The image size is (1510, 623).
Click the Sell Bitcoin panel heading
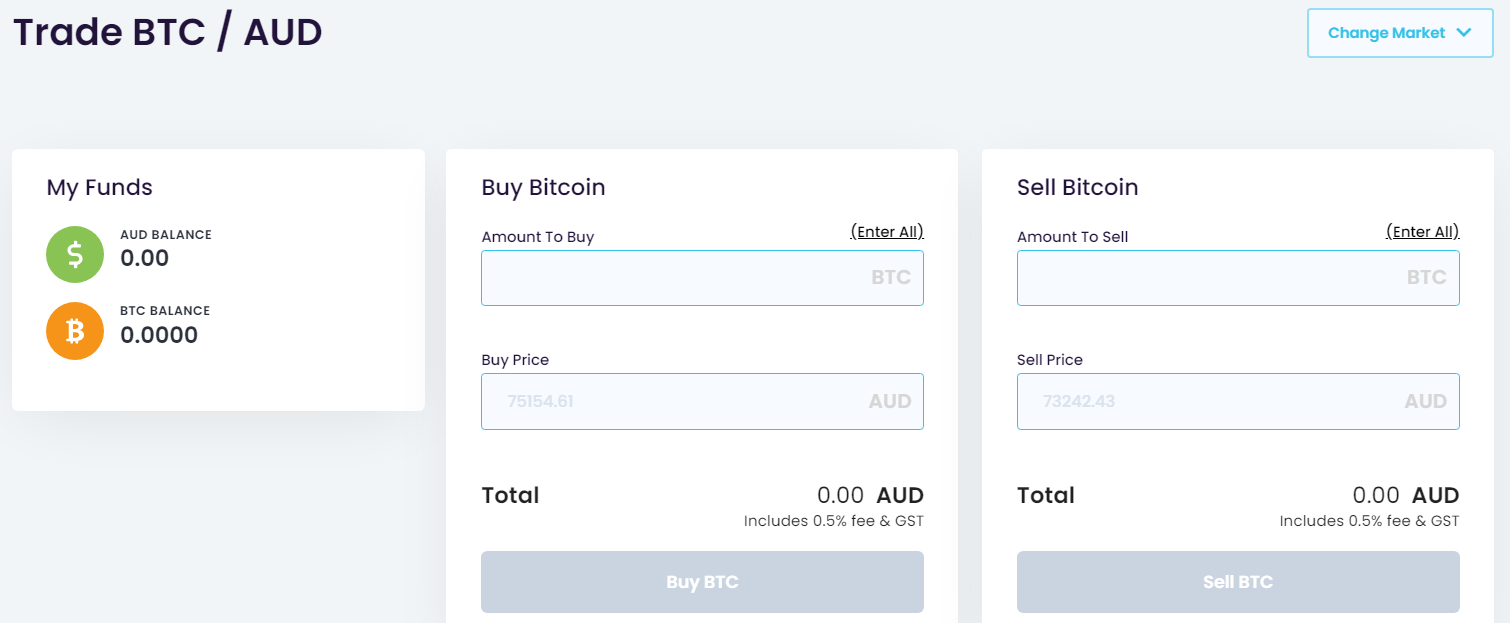pyautogui.click(x=1078, y=187)
